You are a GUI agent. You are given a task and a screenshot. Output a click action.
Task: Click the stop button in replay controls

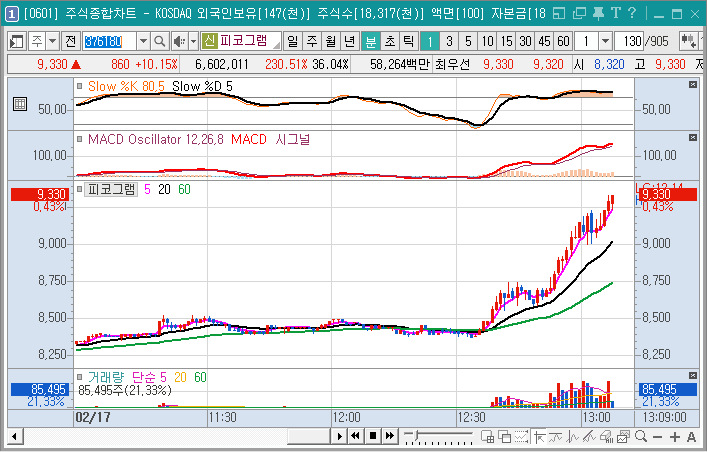[x=372, y=436]
